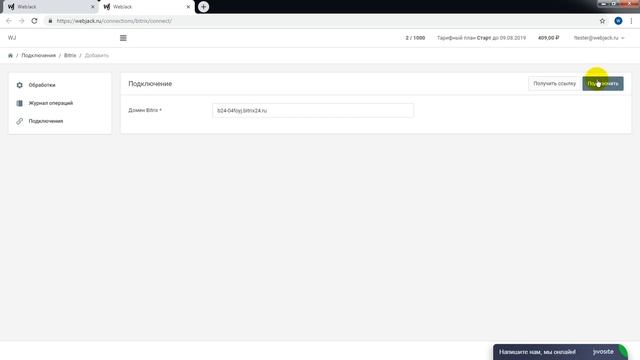Viewport: 640px width, 360px height.
Task: Click the WJ logo in header
Action: (12, 38)
